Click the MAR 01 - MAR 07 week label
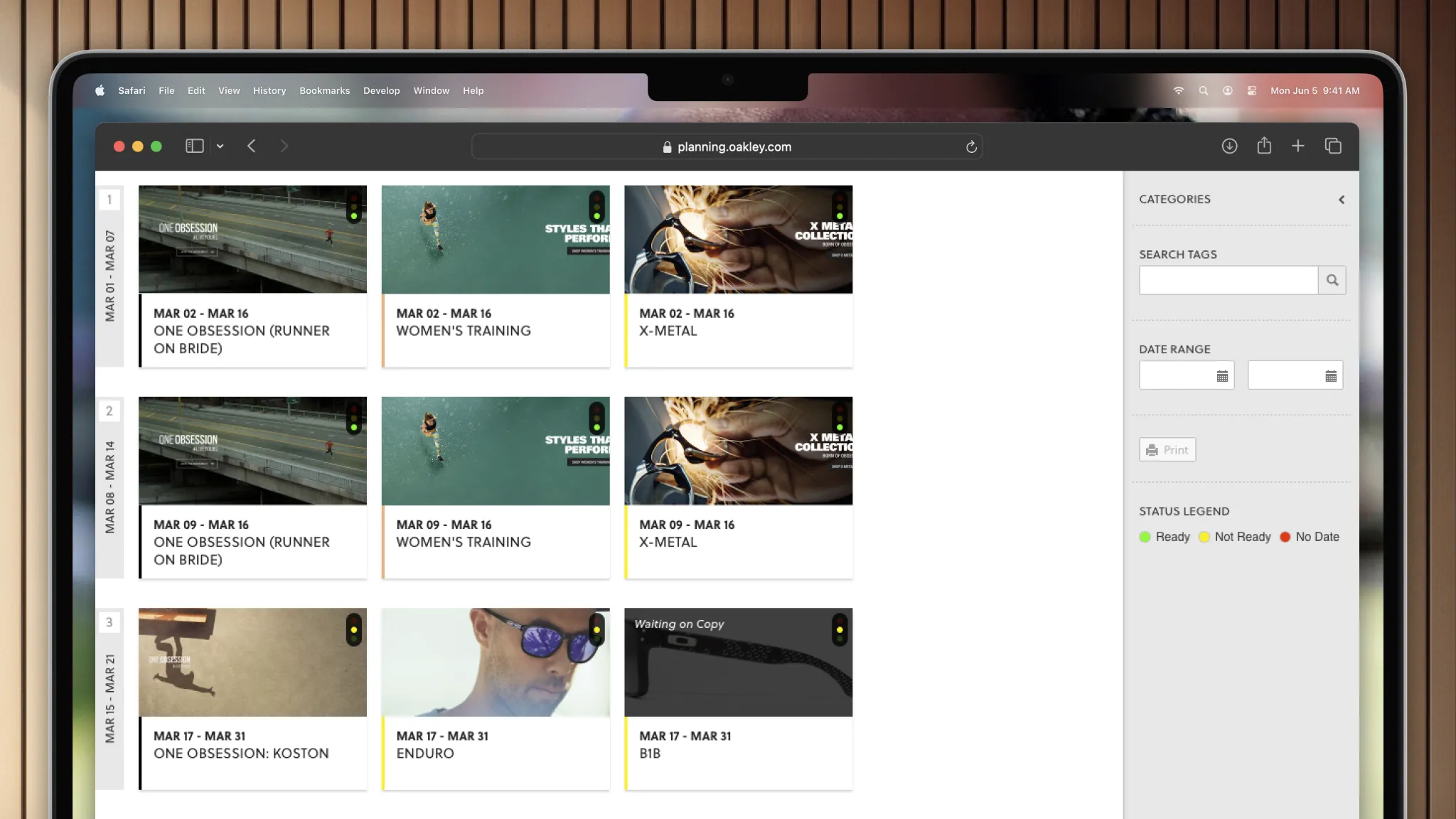 coord(109,276)
